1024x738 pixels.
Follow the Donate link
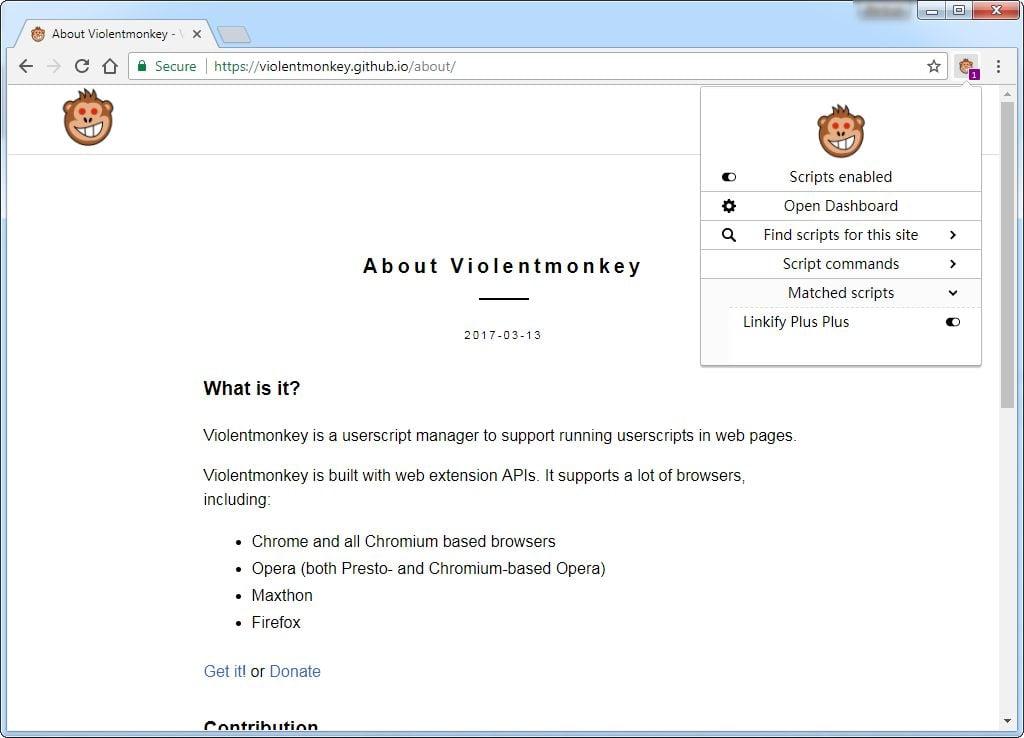[295, 671]
